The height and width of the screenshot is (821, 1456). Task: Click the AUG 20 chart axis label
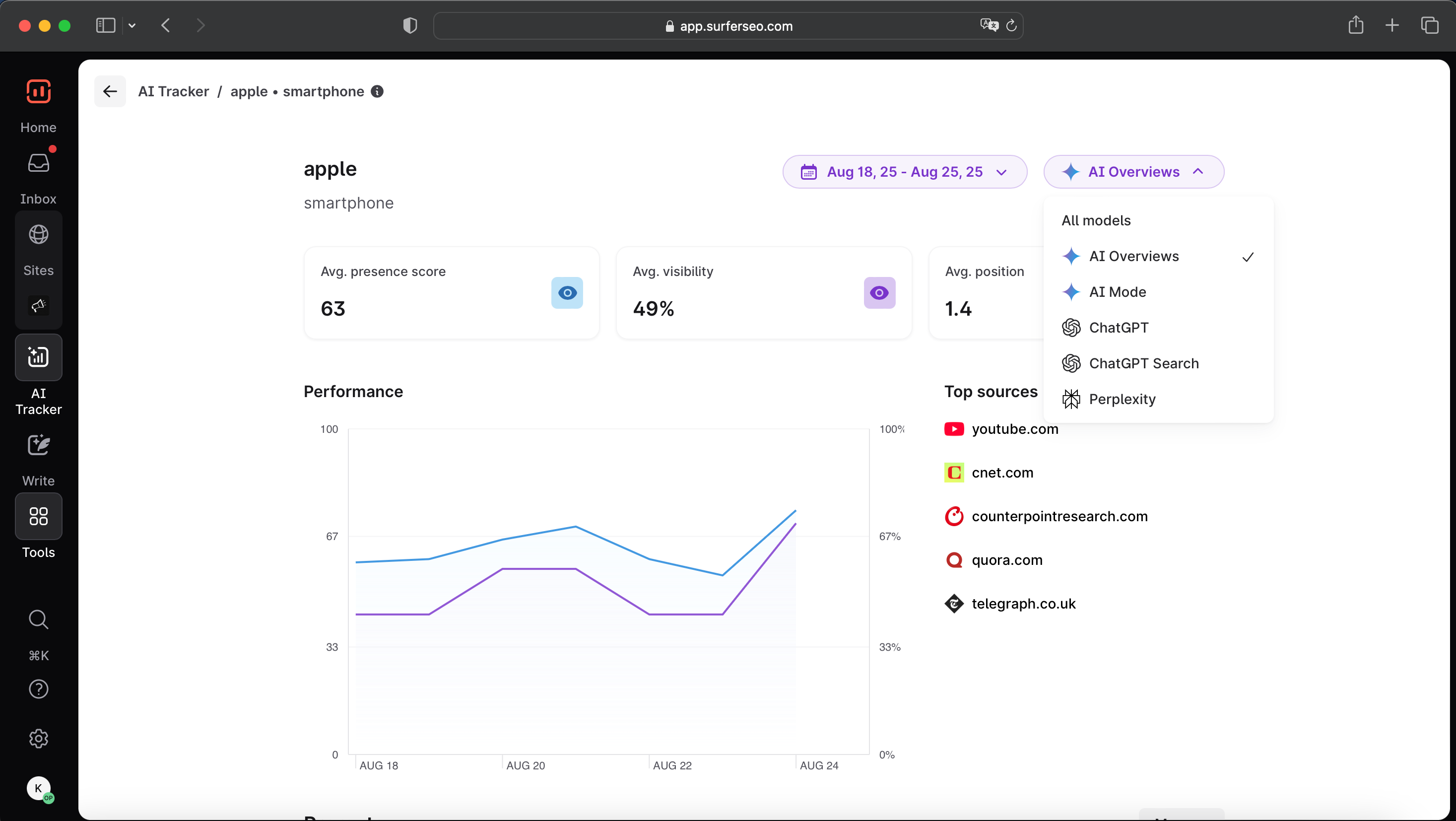click(526, 765)
